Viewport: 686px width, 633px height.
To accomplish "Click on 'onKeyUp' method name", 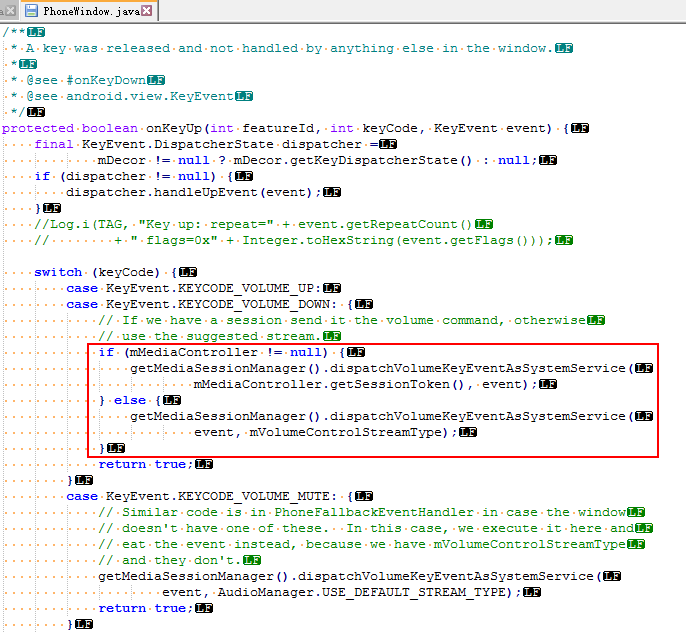I will click(x=174, y=129).
